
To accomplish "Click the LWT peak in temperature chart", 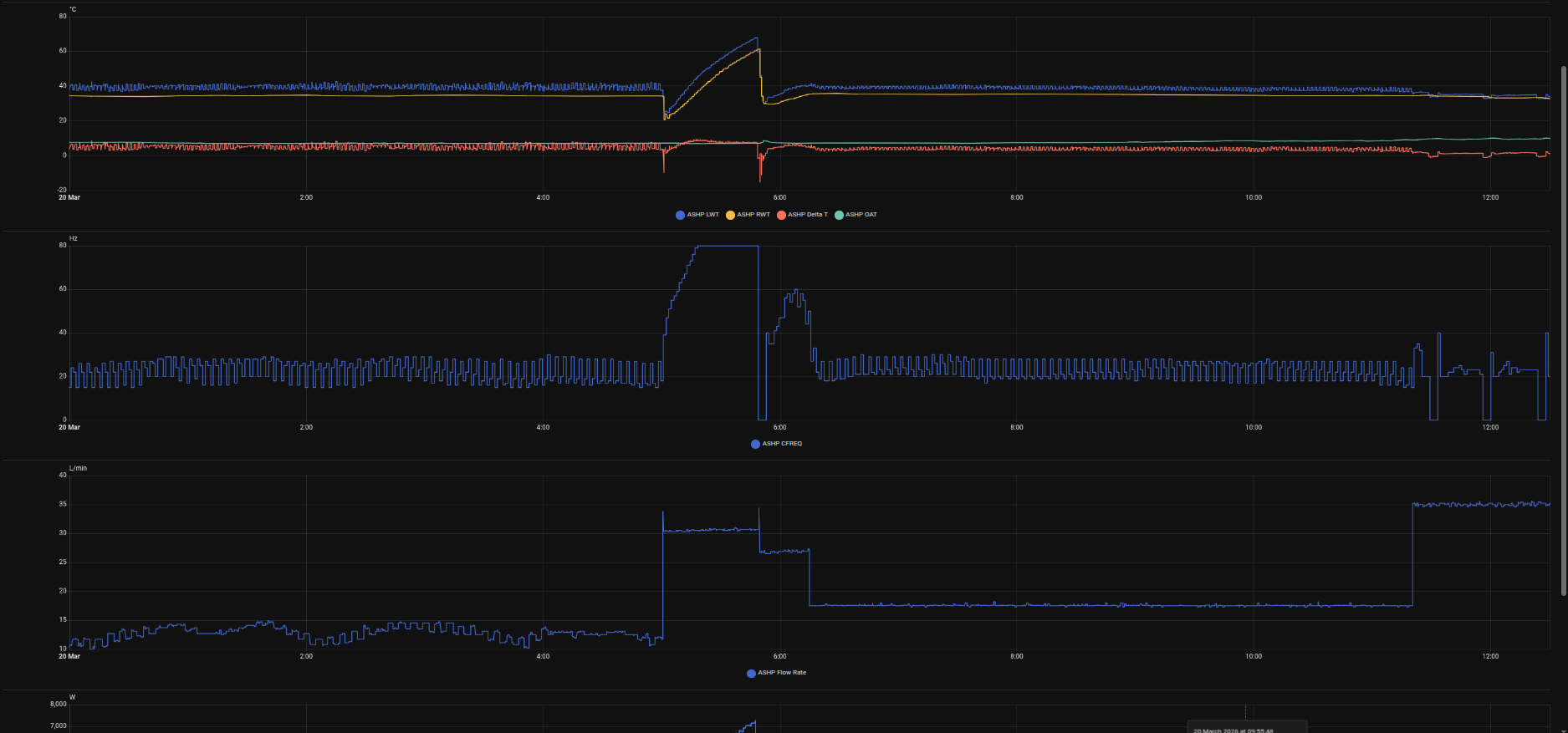I will (x=757, y=38).
